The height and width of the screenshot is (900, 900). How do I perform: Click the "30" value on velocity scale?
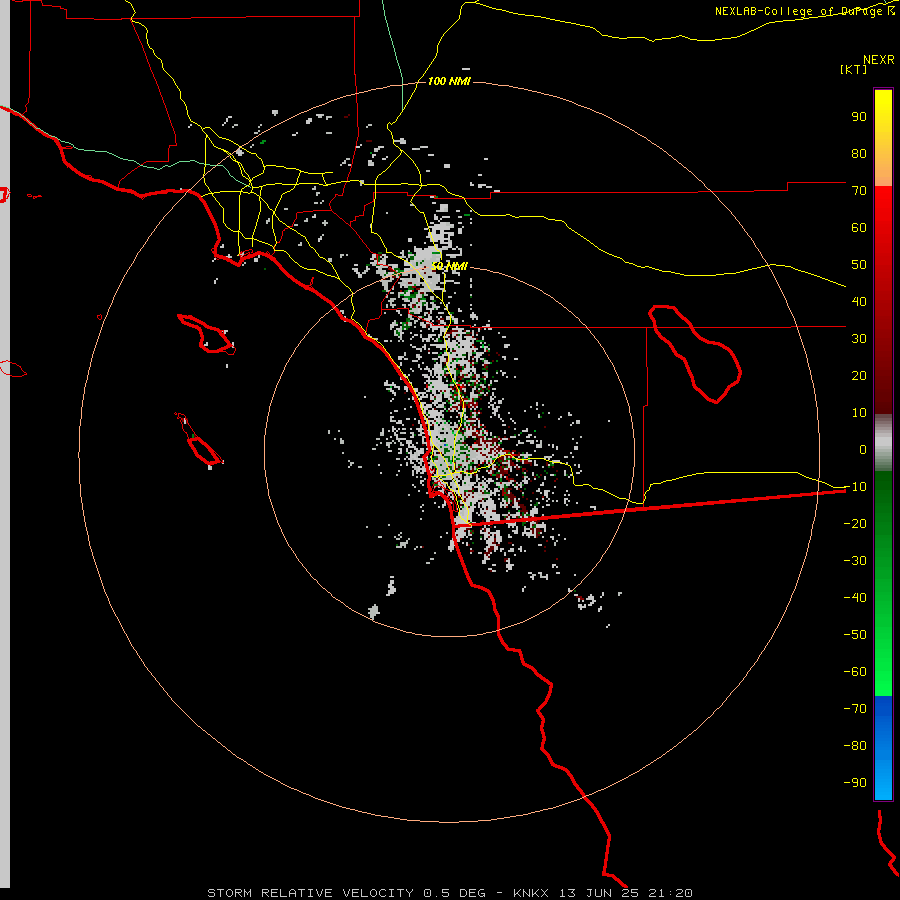(859, 339)
